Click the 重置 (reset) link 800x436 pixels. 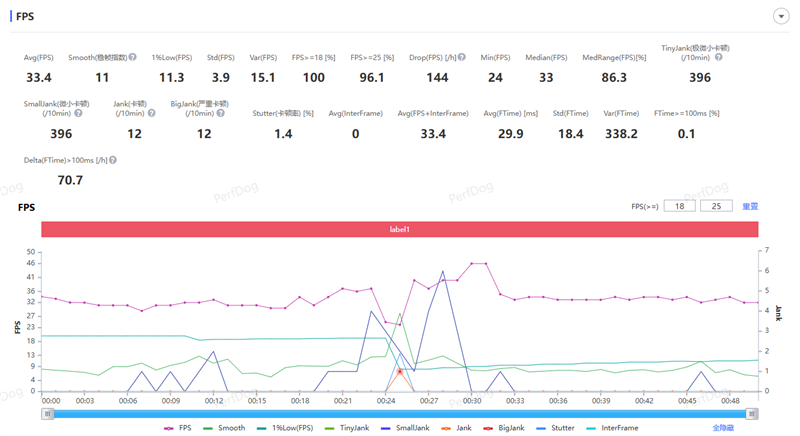click(x=749, y=206)
